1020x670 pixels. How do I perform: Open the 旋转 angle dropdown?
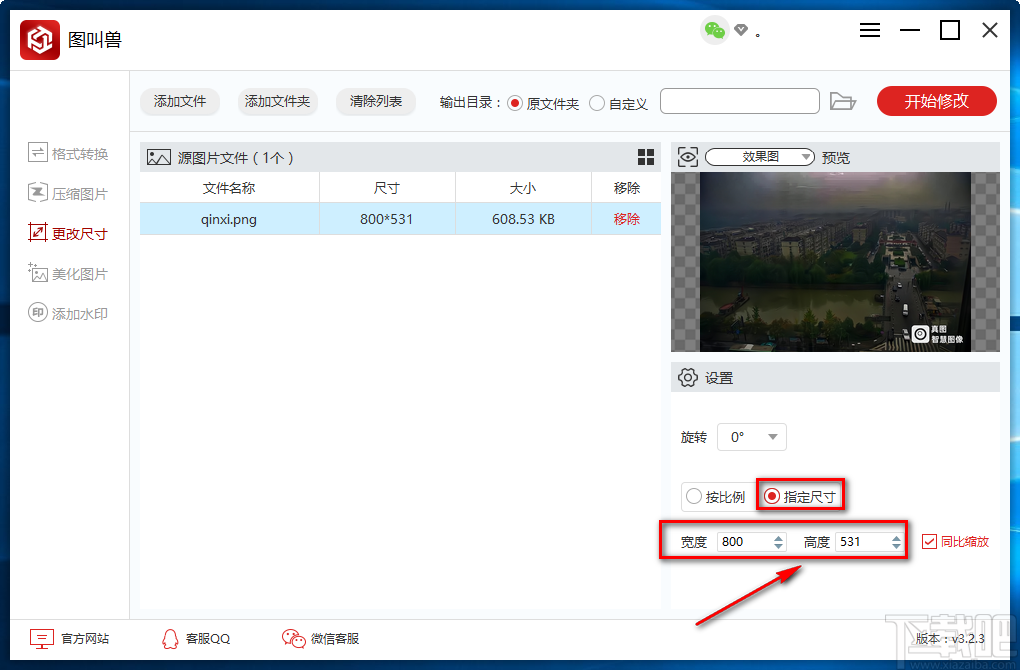point(752,437)
